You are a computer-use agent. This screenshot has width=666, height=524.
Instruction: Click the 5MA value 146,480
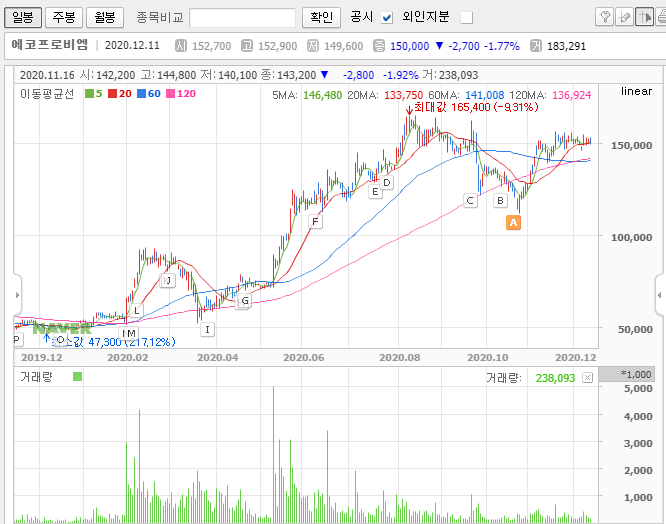[x=322, y=95]
